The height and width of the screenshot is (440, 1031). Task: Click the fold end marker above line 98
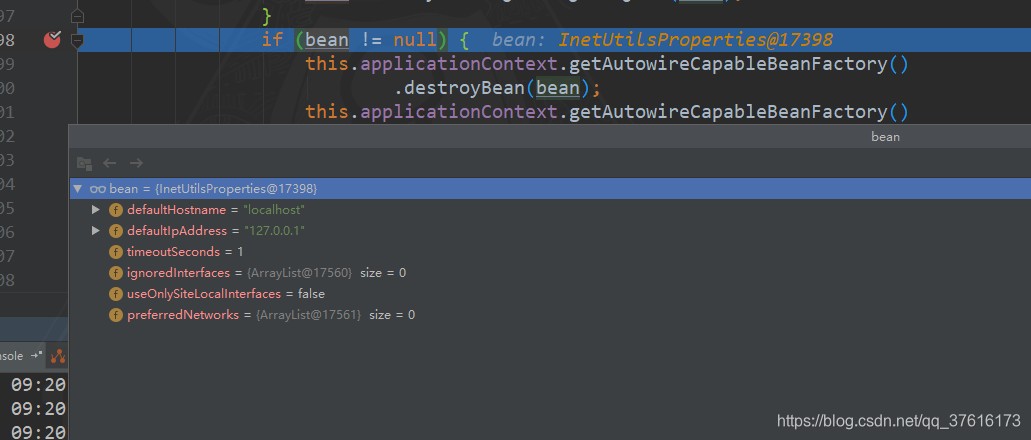coord(77,16)
